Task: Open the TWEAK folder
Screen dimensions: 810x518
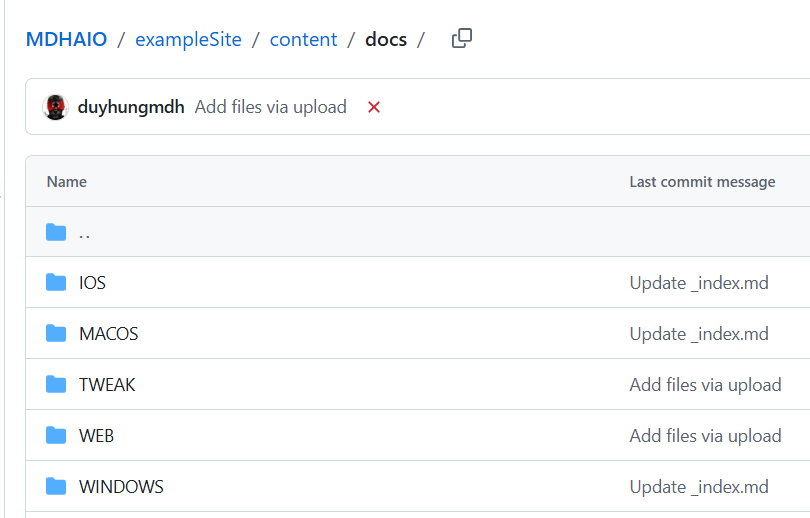Action: point(107,385)
